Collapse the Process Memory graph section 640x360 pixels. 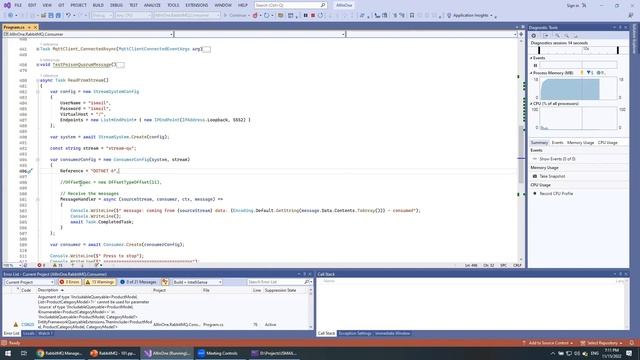click(531, 73)
